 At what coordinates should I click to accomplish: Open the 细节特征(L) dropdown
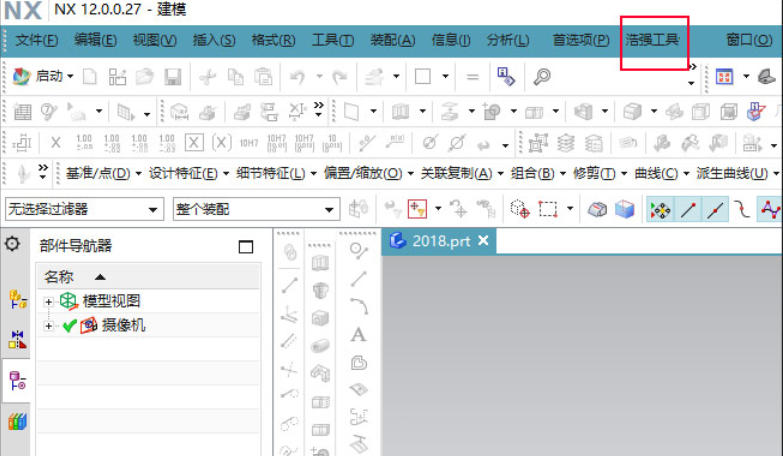(x=276, y=173)
